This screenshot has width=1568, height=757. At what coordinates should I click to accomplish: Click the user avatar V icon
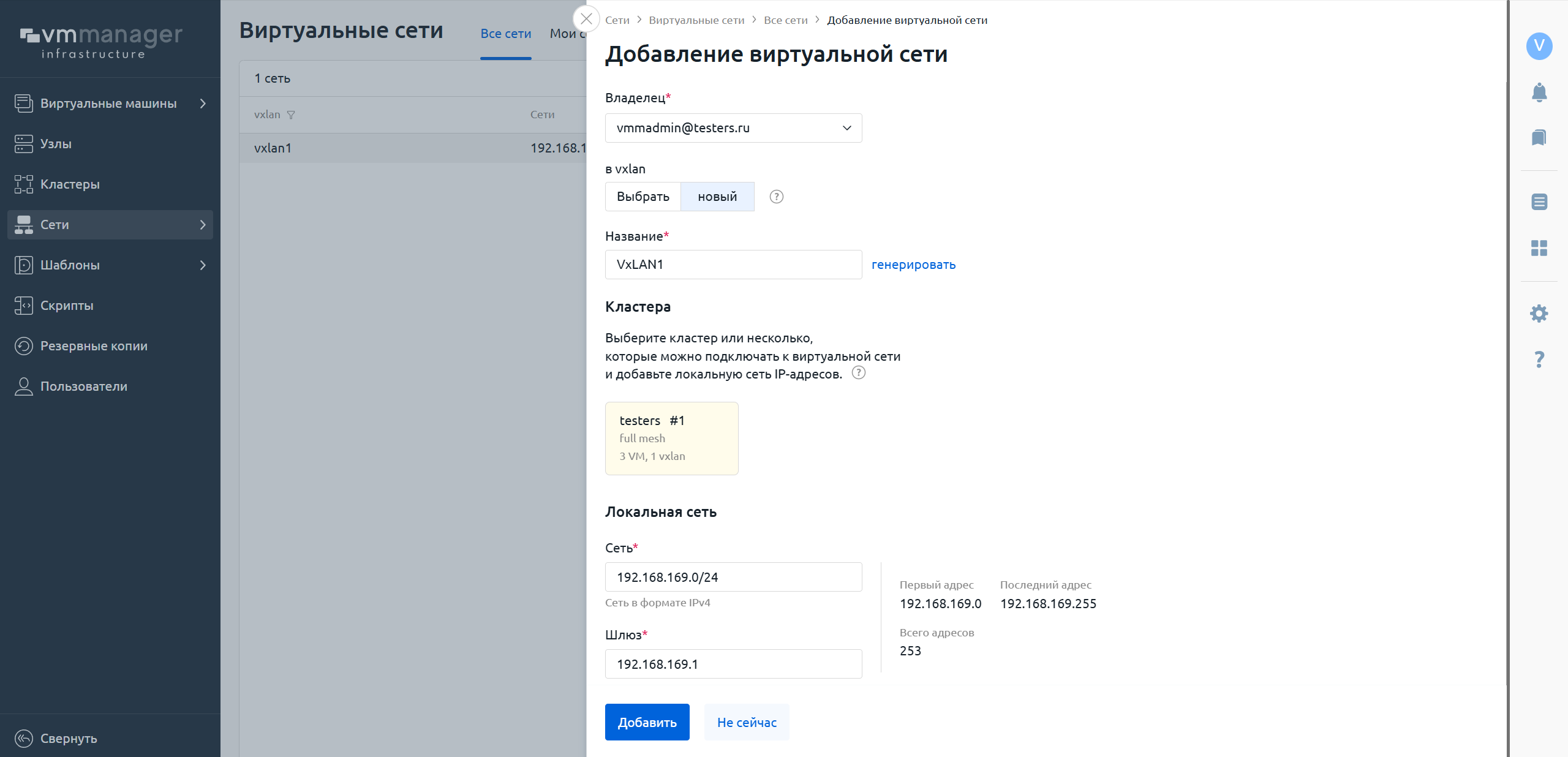point(1539,46)
